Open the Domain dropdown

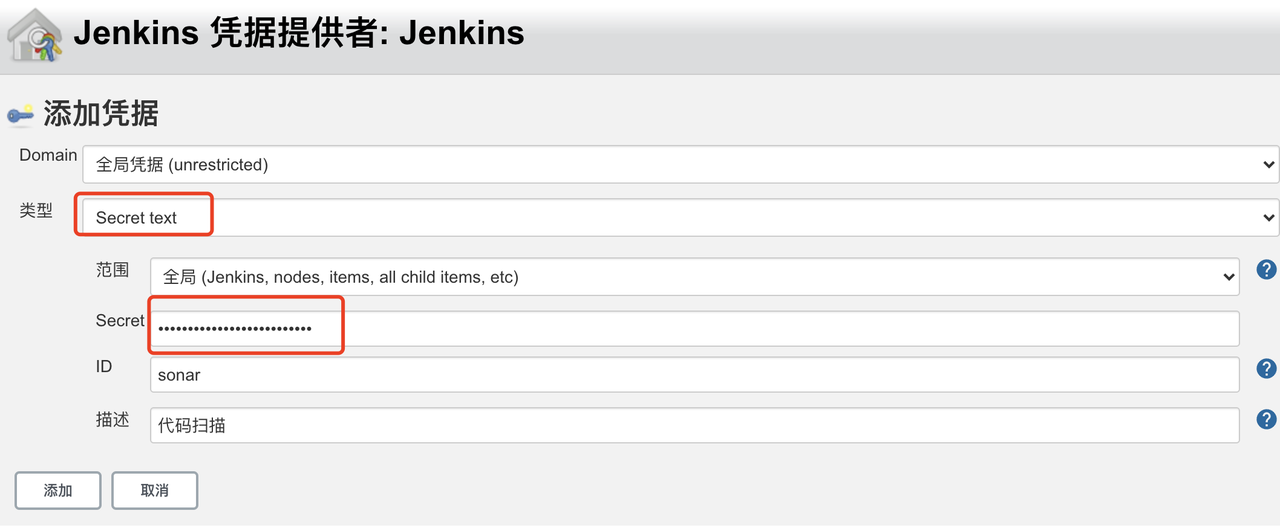(680, 165)
